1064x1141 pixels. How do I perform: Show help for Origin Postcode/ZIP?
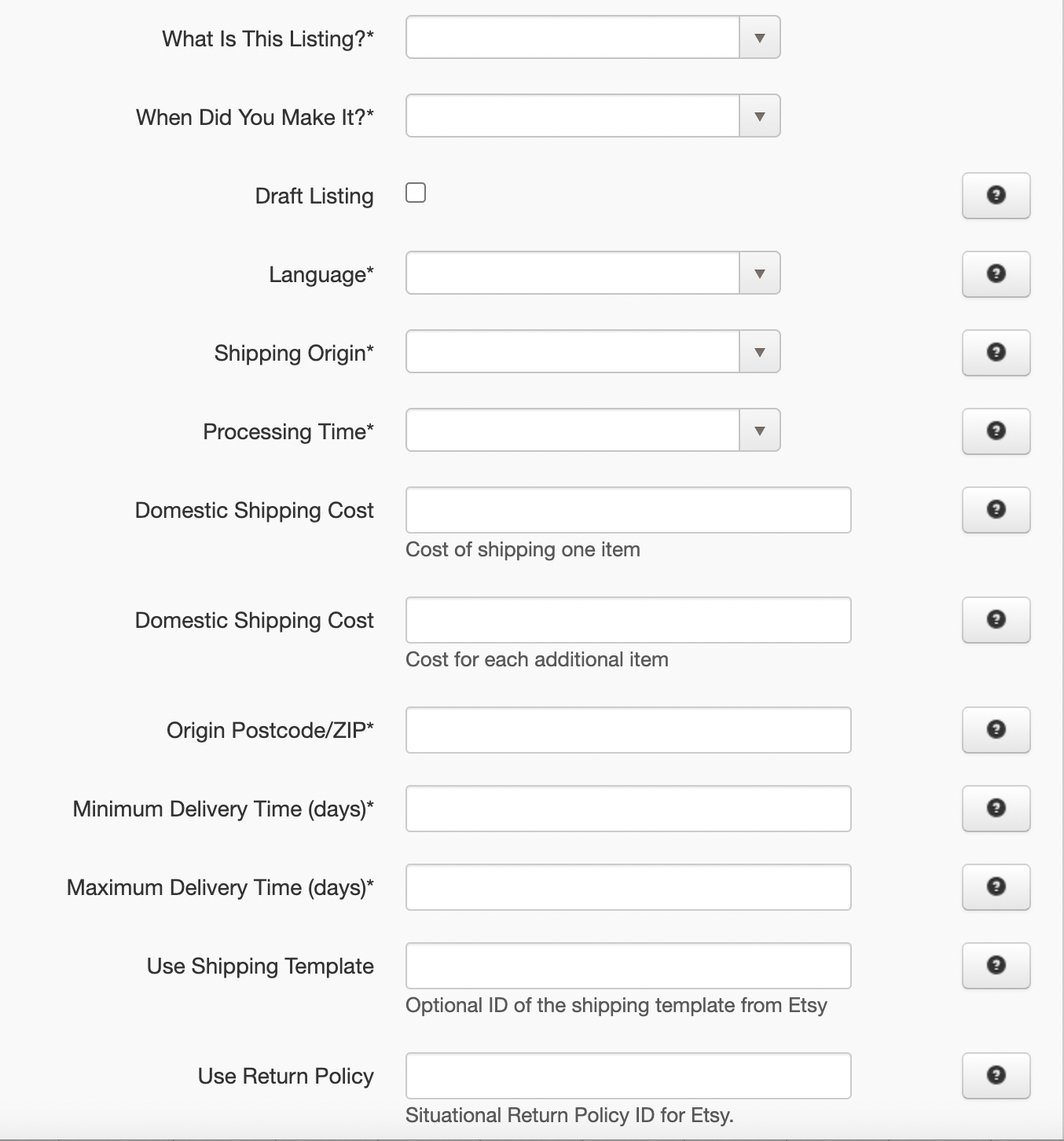996,730
